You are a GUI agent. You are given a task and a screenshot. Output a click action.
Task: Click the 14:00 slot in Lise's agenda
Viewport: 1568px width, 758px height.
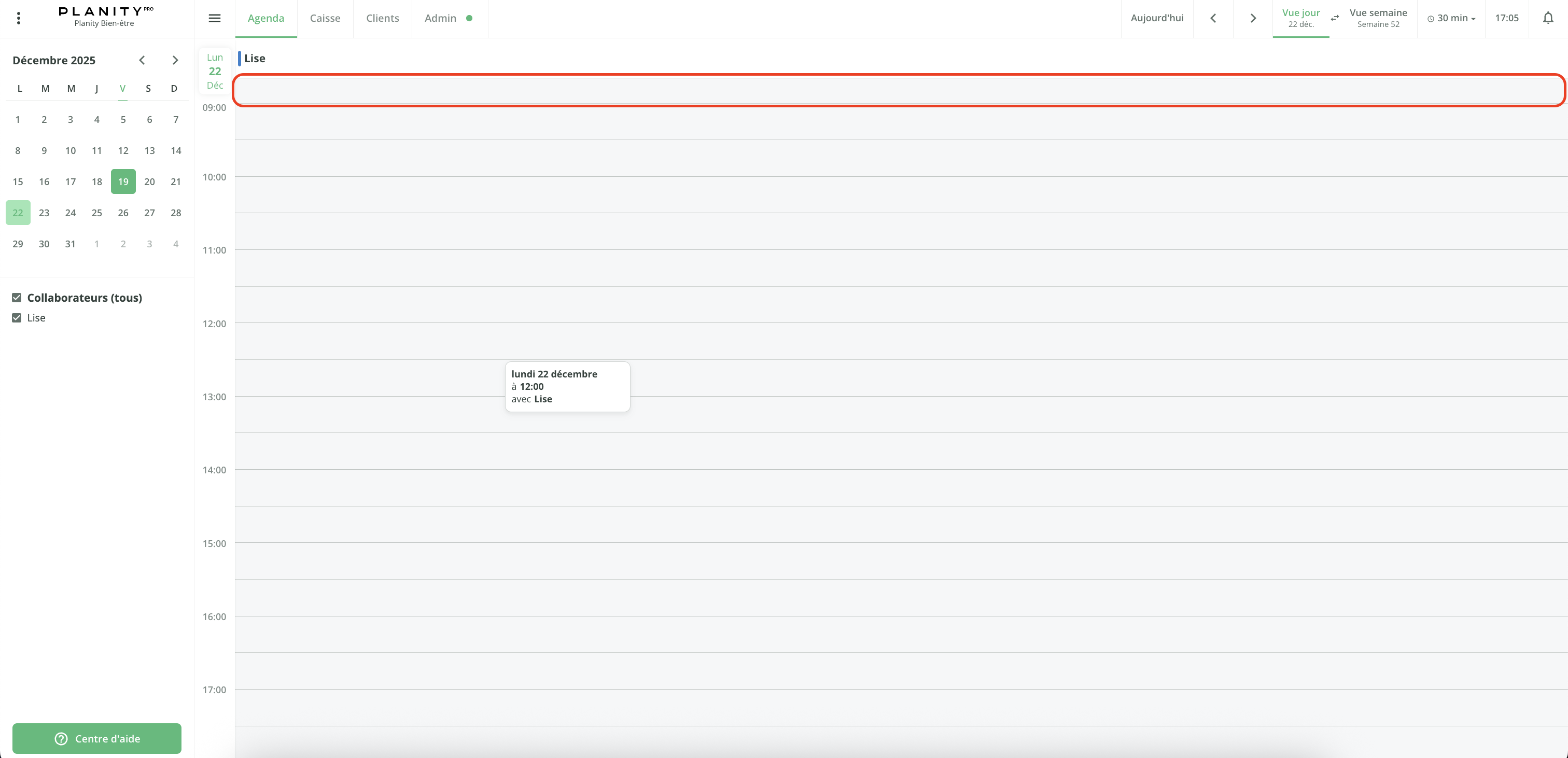pyautogui.click(x=901, y=487)
